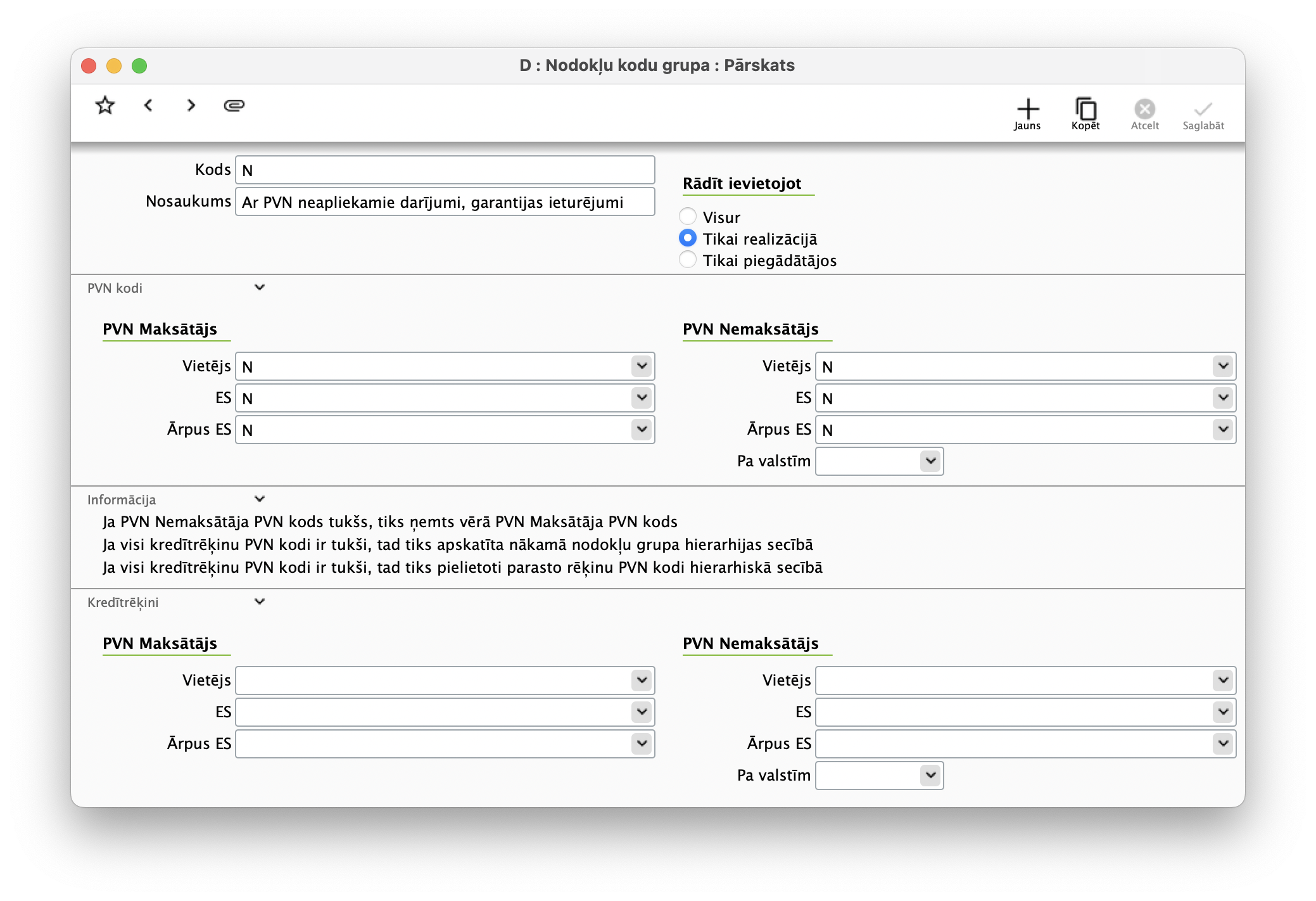Viewport: 1316px width, 901px height.
Task: Open Pa valstīm dropdown under Kredītrēķini
Action: 930,775
